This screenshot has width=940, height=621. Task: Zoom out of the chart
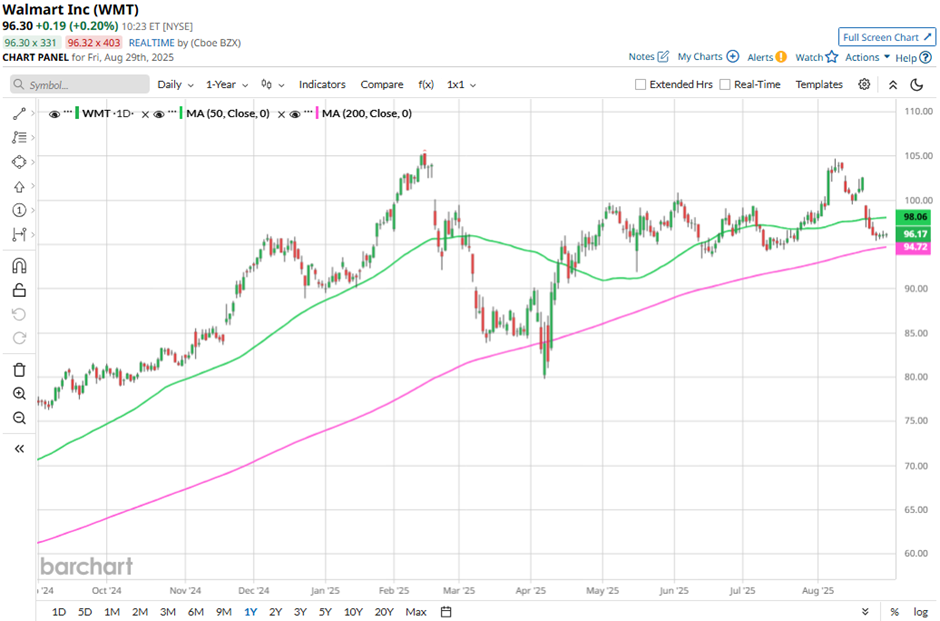pyautogui.click(x=19, y=418)
